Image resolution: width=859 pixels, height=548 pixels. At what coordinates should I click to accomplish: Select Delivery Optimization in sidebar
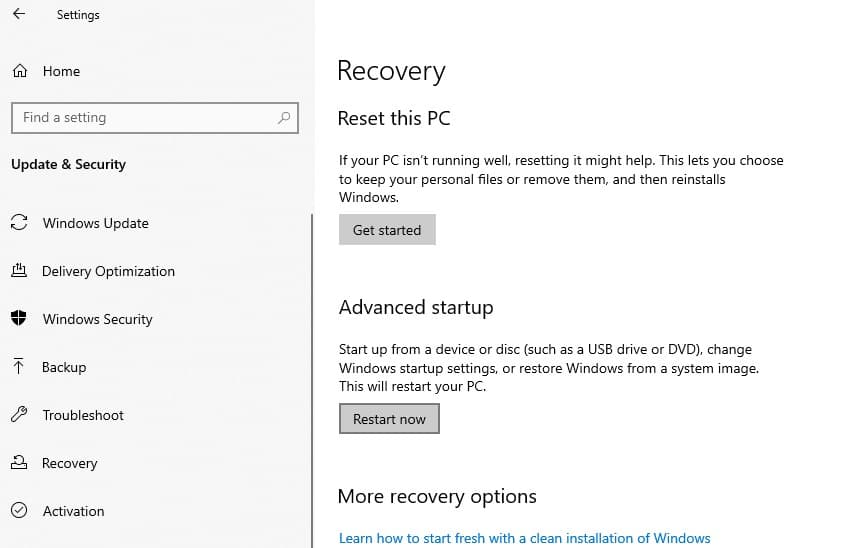[x=108, y=271]
